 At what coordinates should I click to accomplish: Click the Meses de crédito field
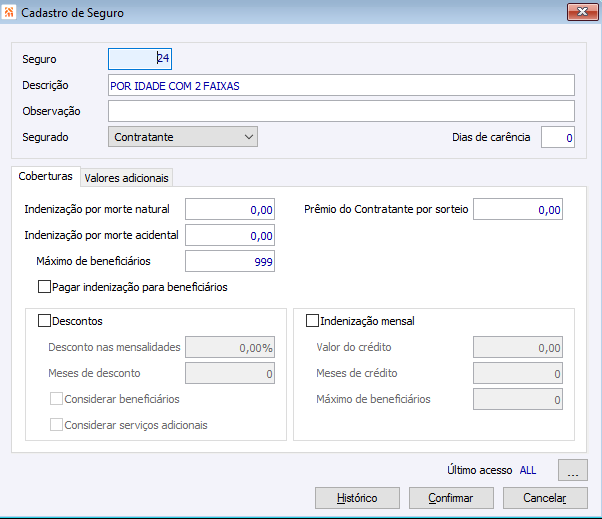click(x=518, y=373)
